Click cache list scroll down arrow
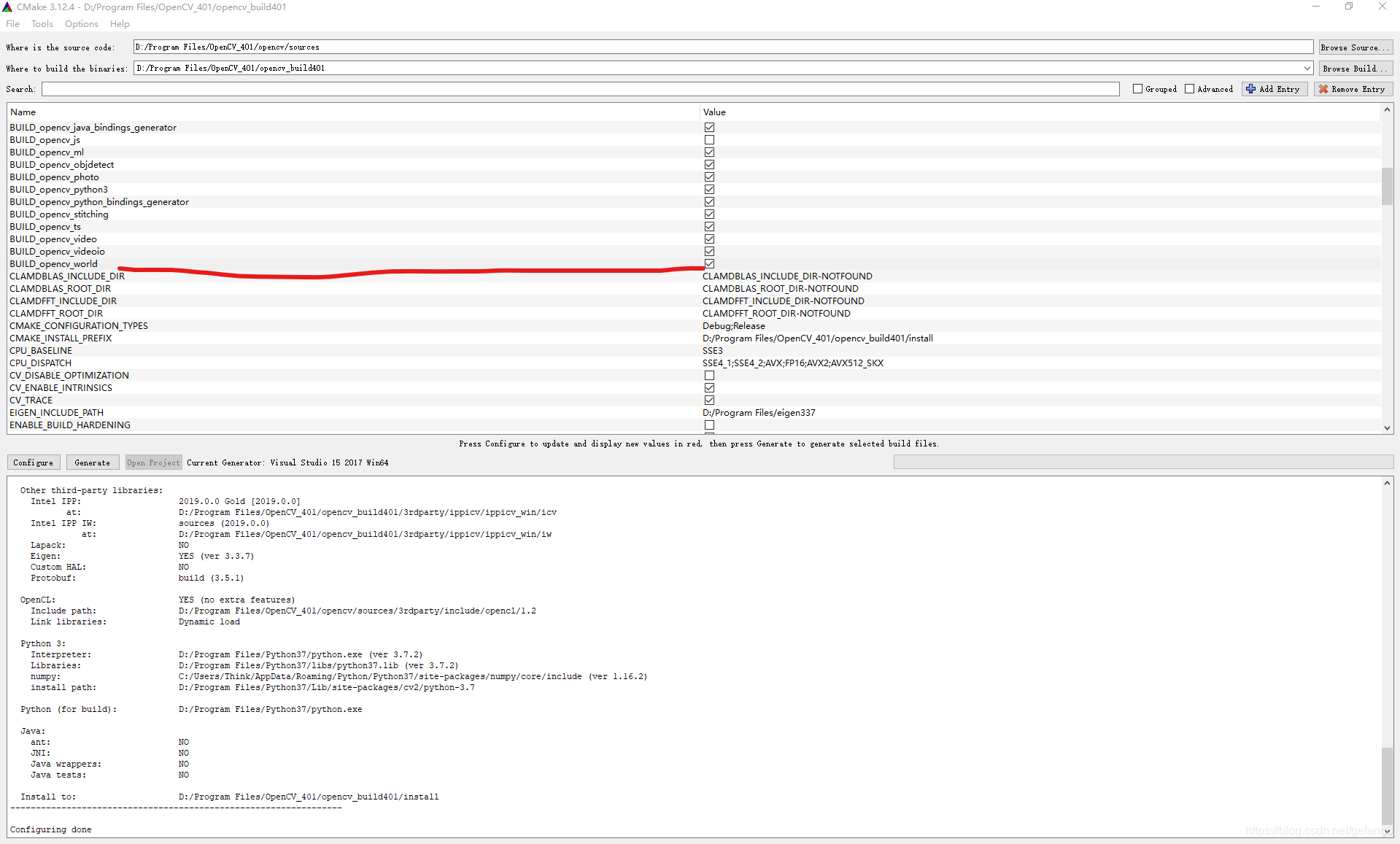 click(1387, 428)
